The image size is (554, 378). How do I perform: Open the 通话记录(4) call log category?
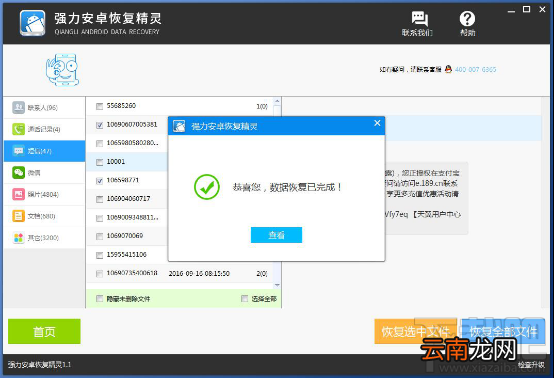(x=44, y=129)
